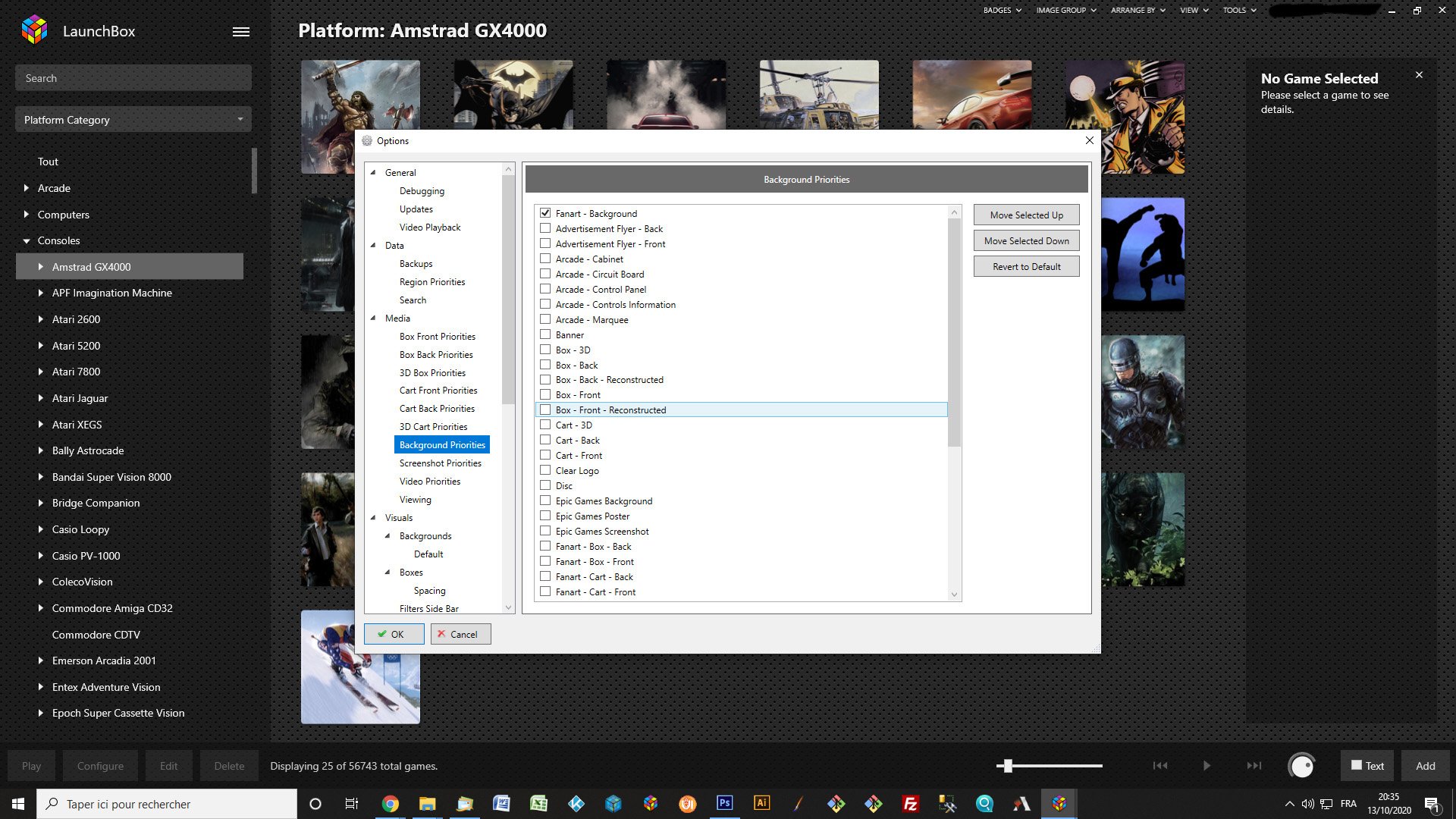Skip to next track in player
The image size is (1456, 819).
click(1254, 766)
